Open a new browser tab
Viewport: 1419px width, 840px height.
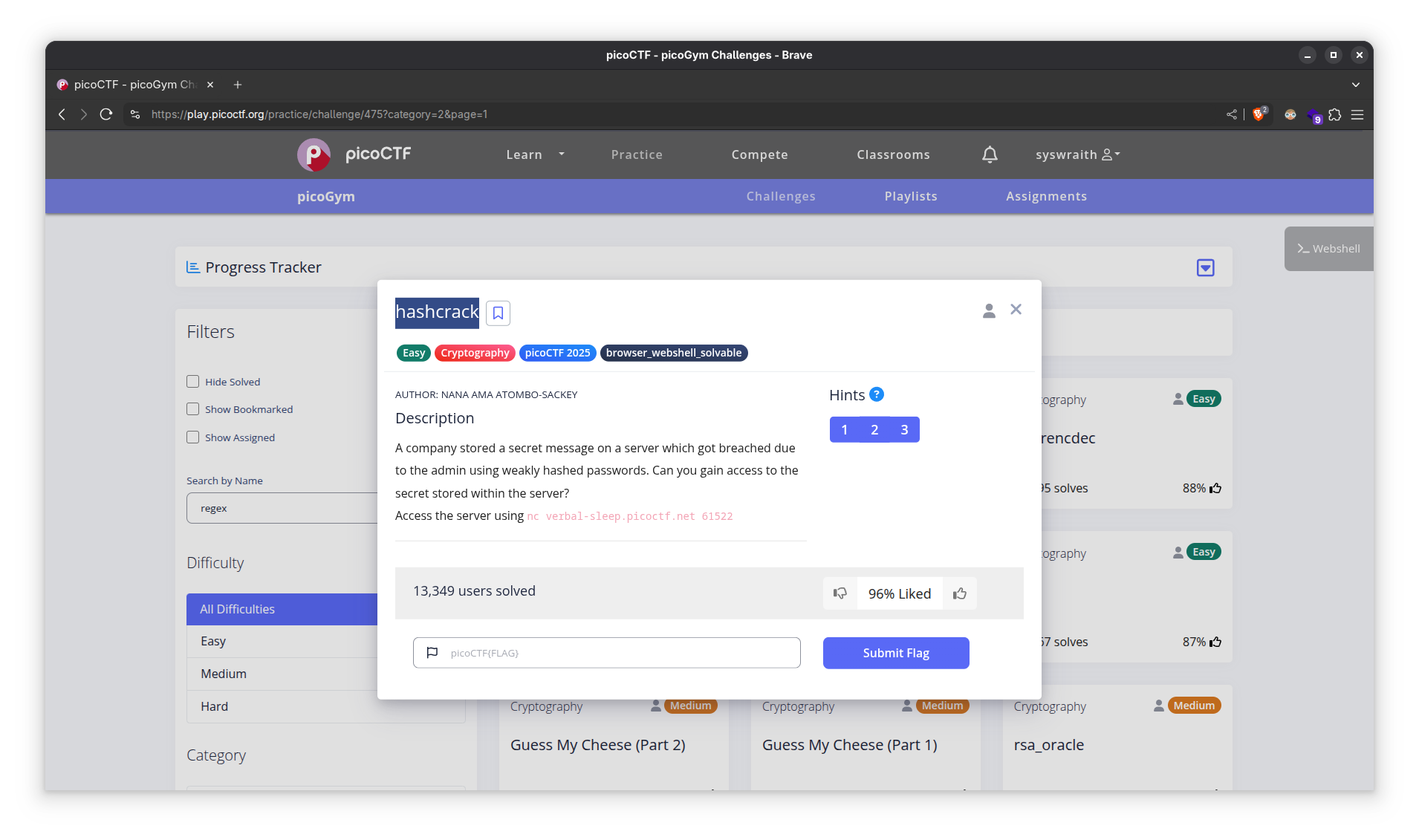click(x=238, y=85)
